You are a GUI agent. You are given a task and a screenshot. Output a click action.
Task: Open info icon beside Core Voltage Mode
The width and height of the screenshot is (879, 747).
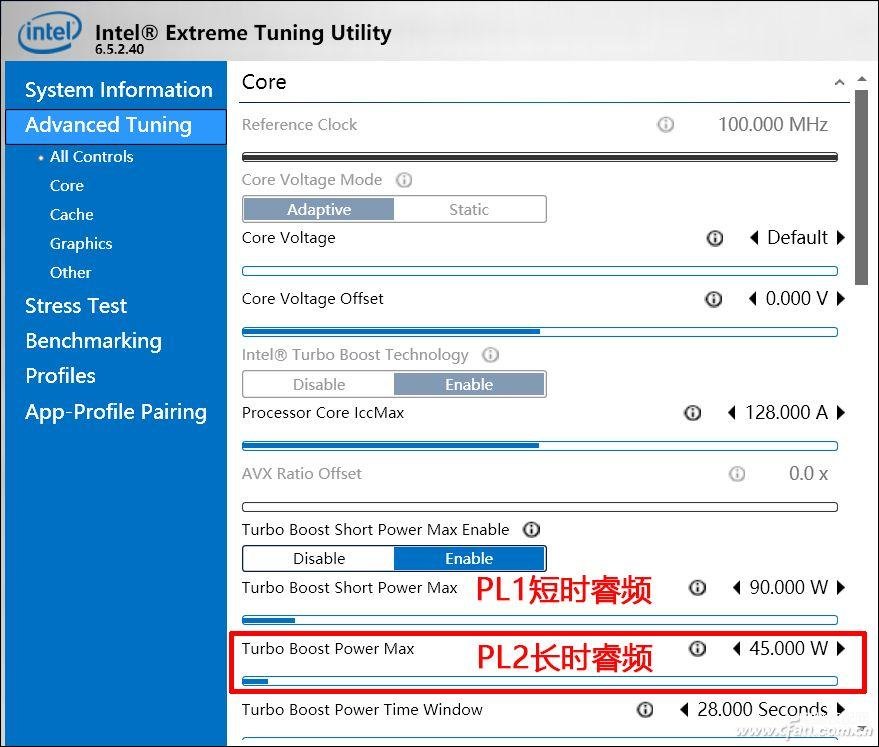404,180
